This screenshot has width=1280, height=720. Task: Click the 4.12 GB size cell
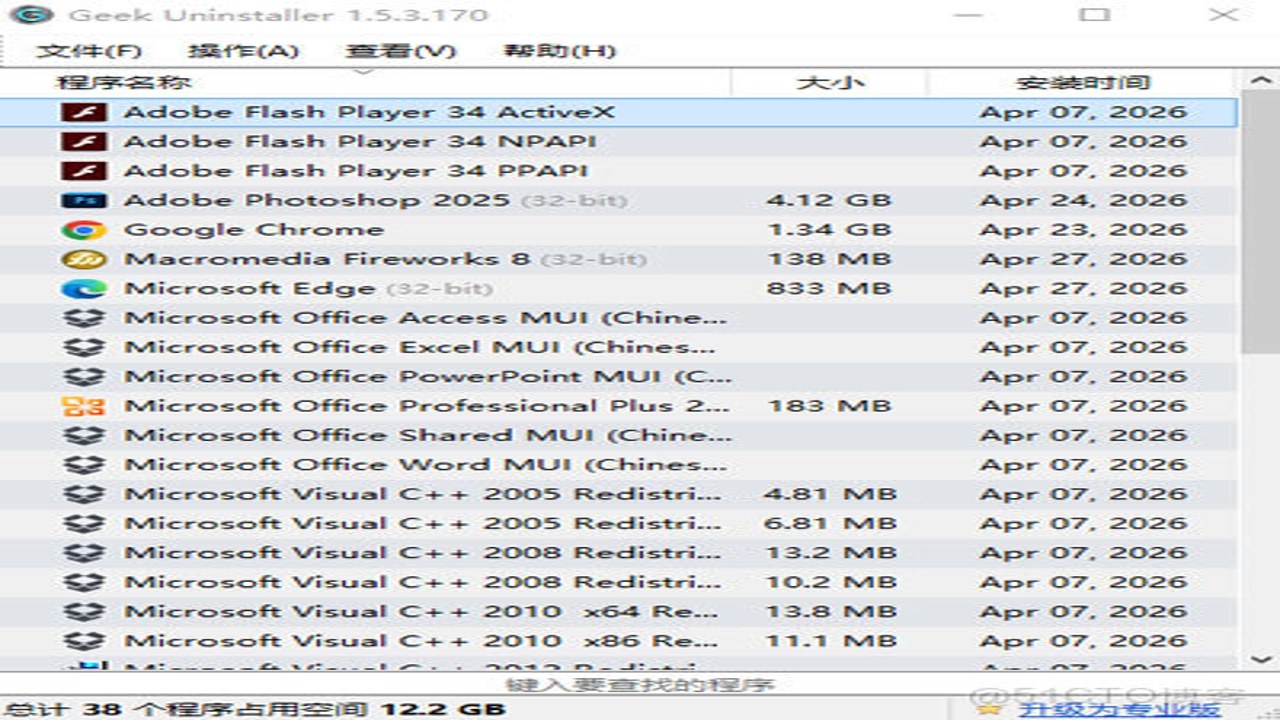[x=828, y=200]
